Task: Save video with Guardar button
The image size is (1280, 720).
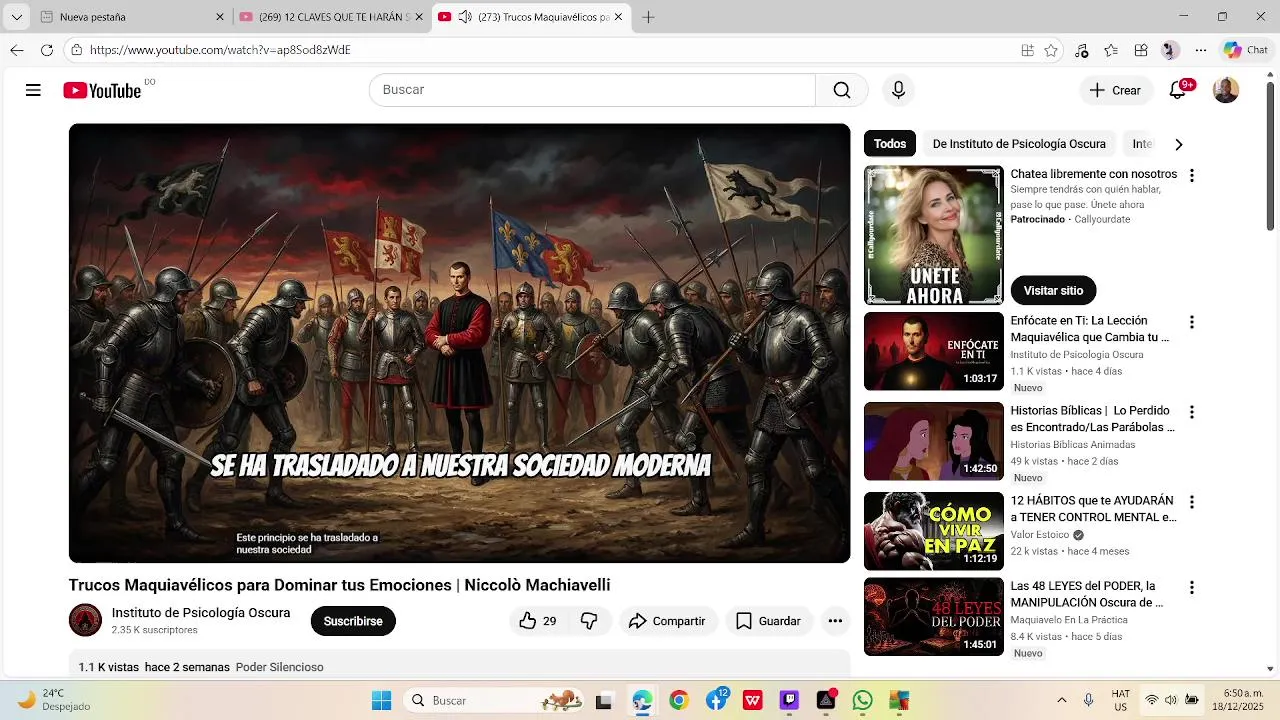Action: pyautogui.click(x=768, y=621)
